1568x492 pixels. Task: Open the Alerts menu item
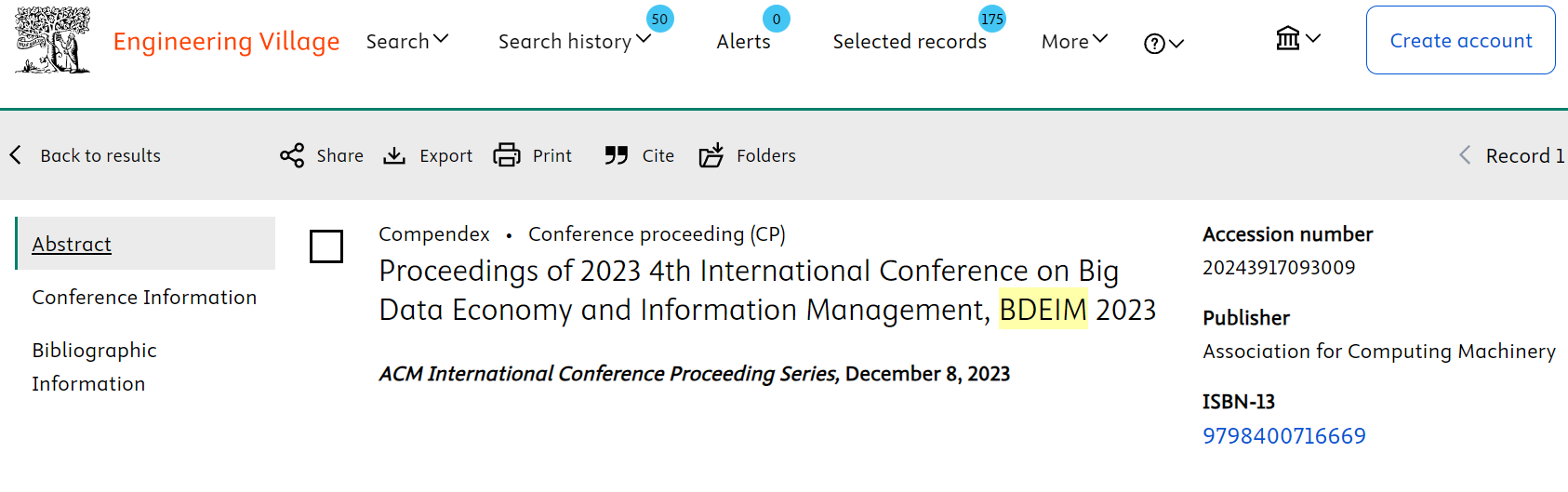743,42
